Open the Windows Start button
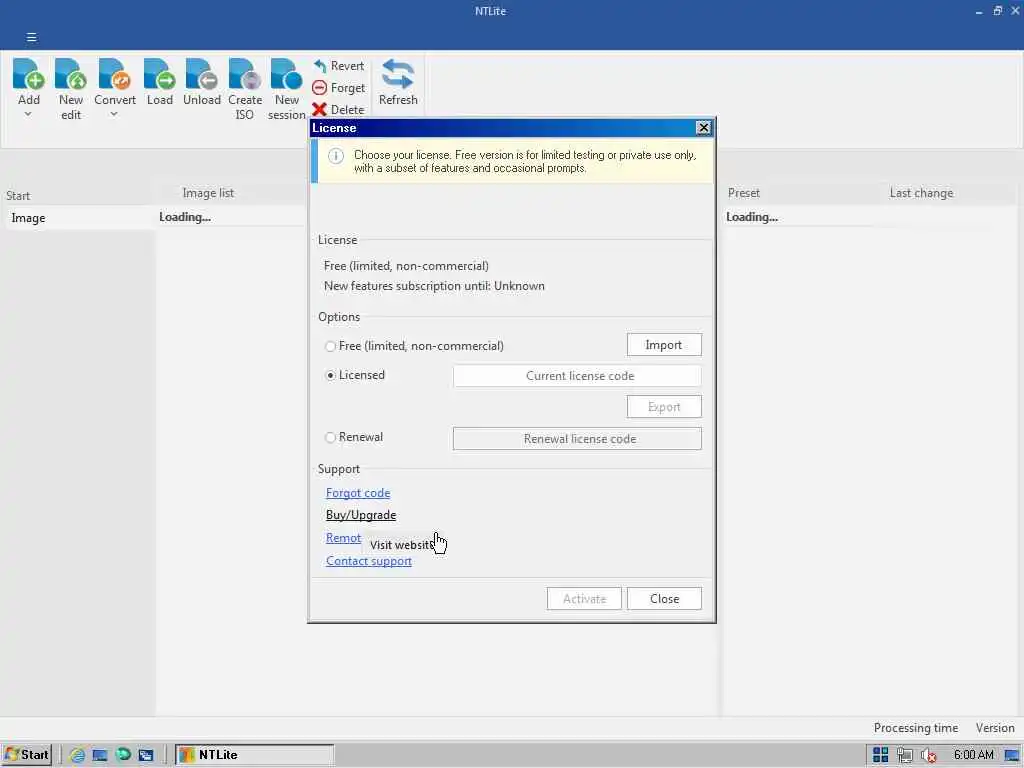 (x=26, y=755)
